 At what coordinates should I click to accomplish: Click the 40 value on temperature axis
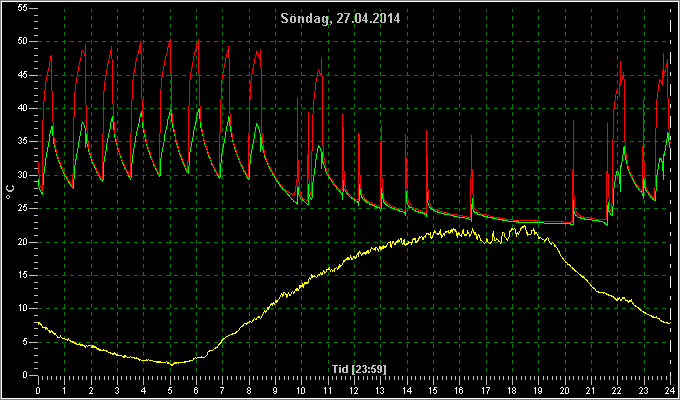click(23, 108)
